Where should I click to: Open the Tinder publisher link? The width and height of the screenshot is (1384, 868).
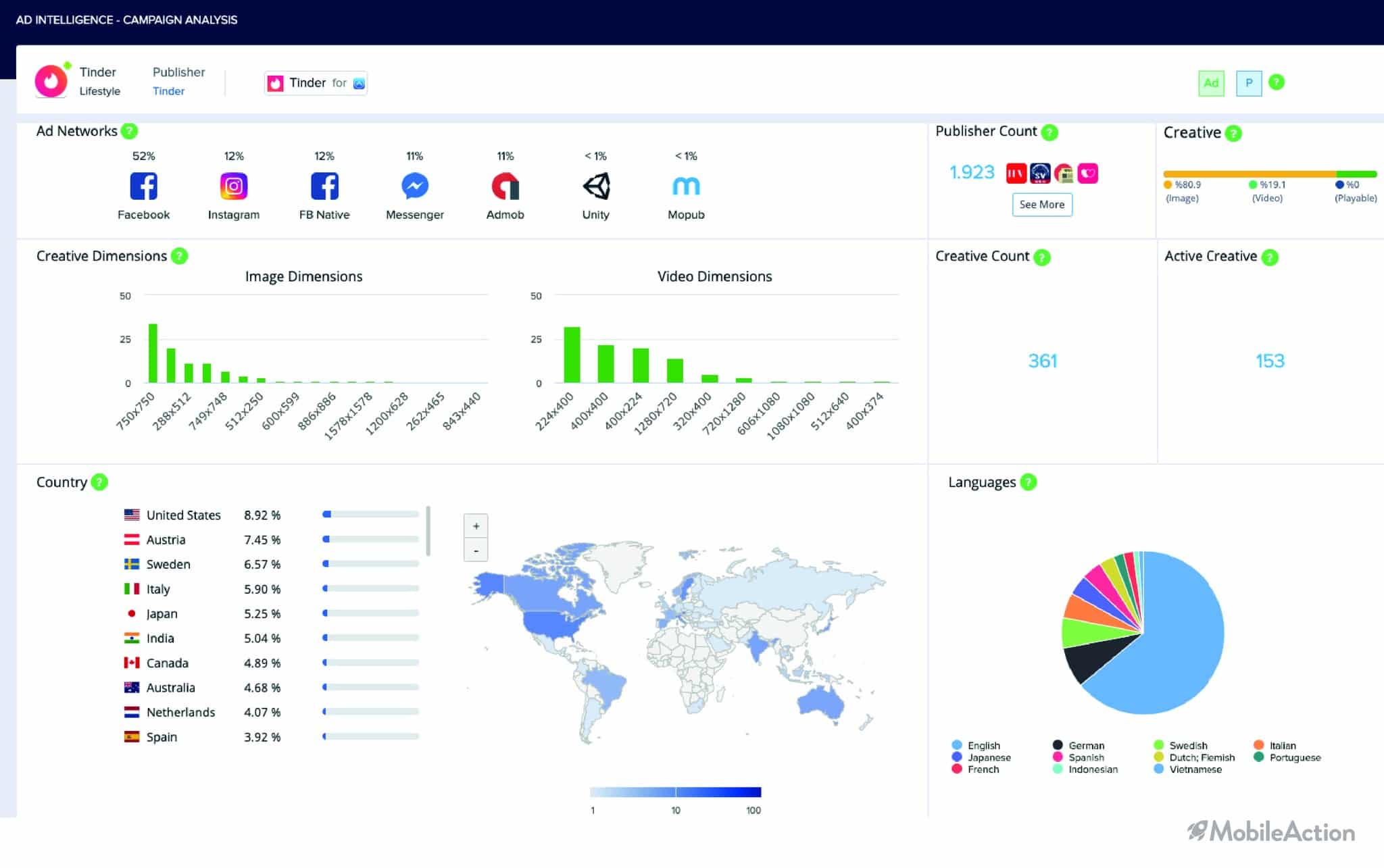click(x=168, y=91)
